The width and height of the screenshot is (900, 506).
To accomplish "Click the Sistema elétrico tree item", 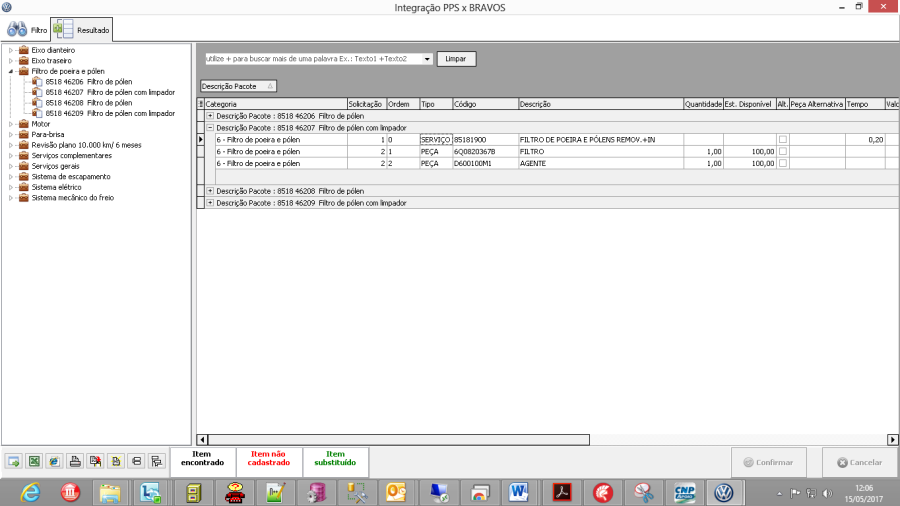I will (56, 188).
